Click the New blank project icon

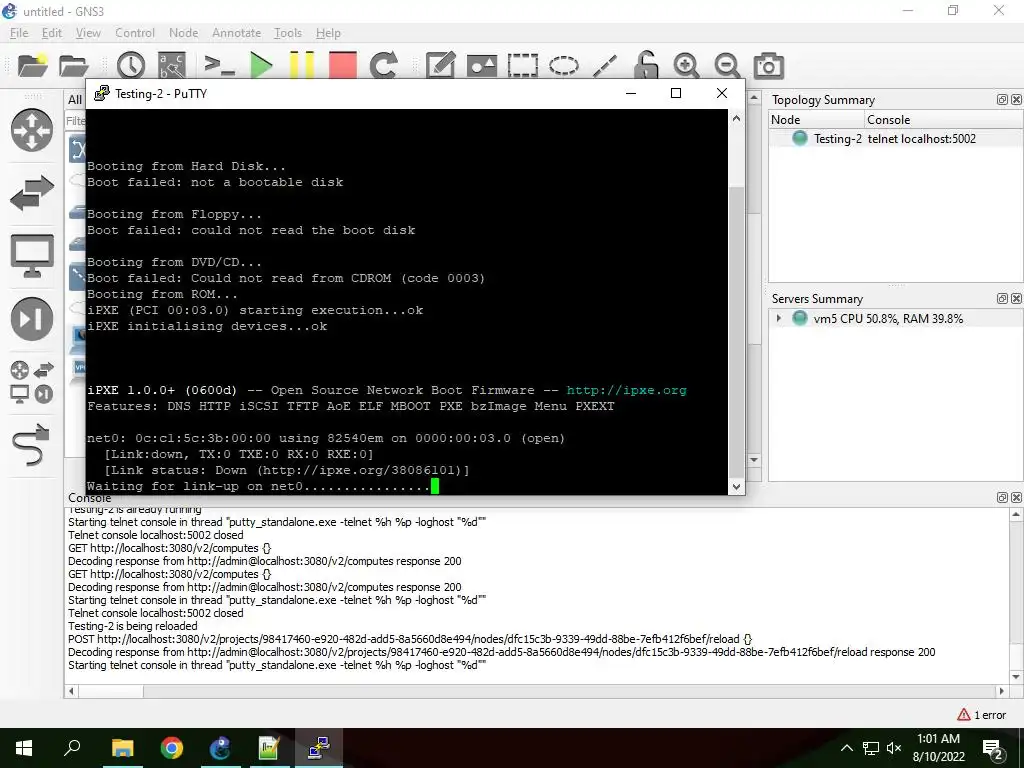click(33, 65)
